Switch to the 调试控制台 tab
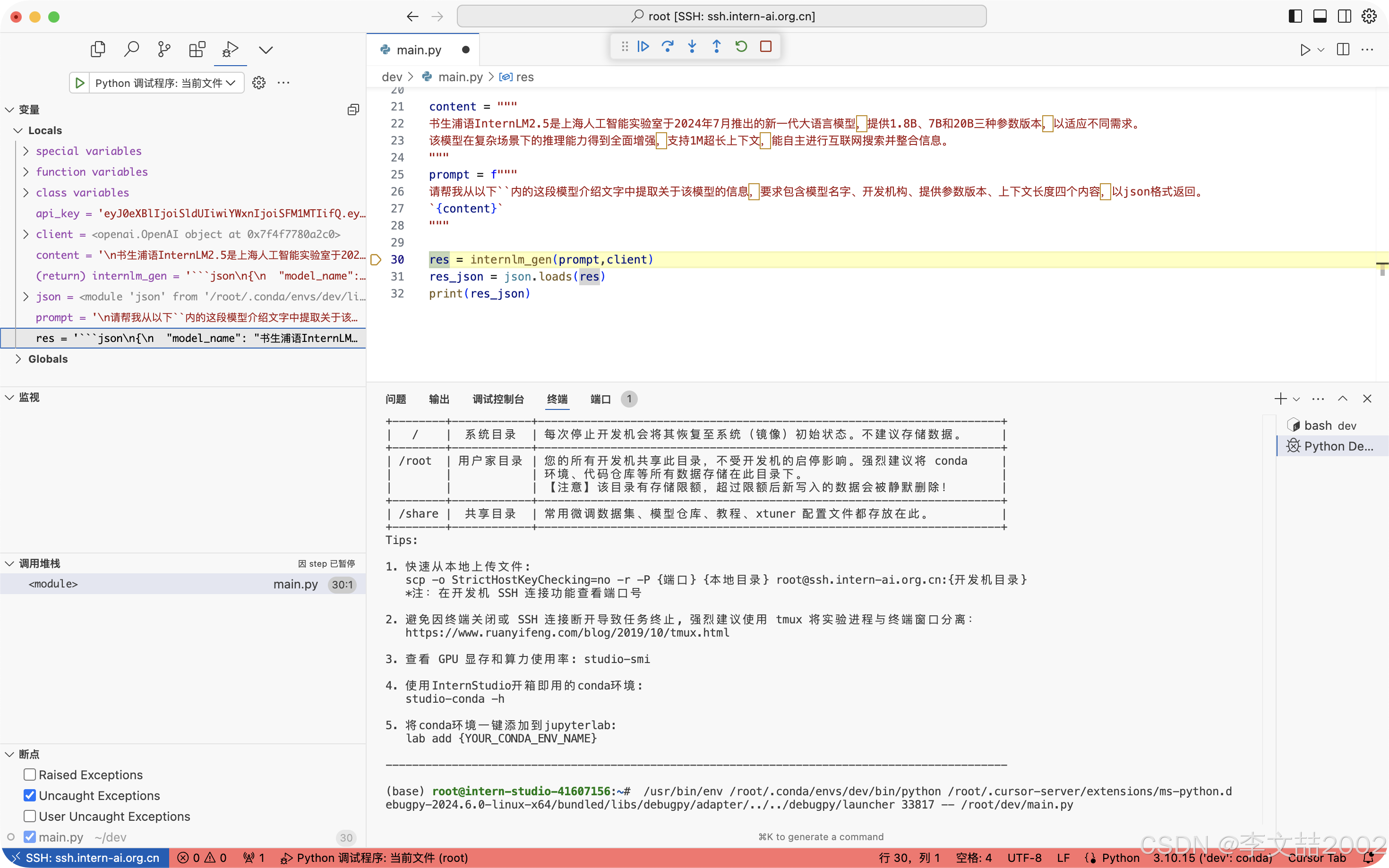1389x868 pixels. click(x=498, y=399)
